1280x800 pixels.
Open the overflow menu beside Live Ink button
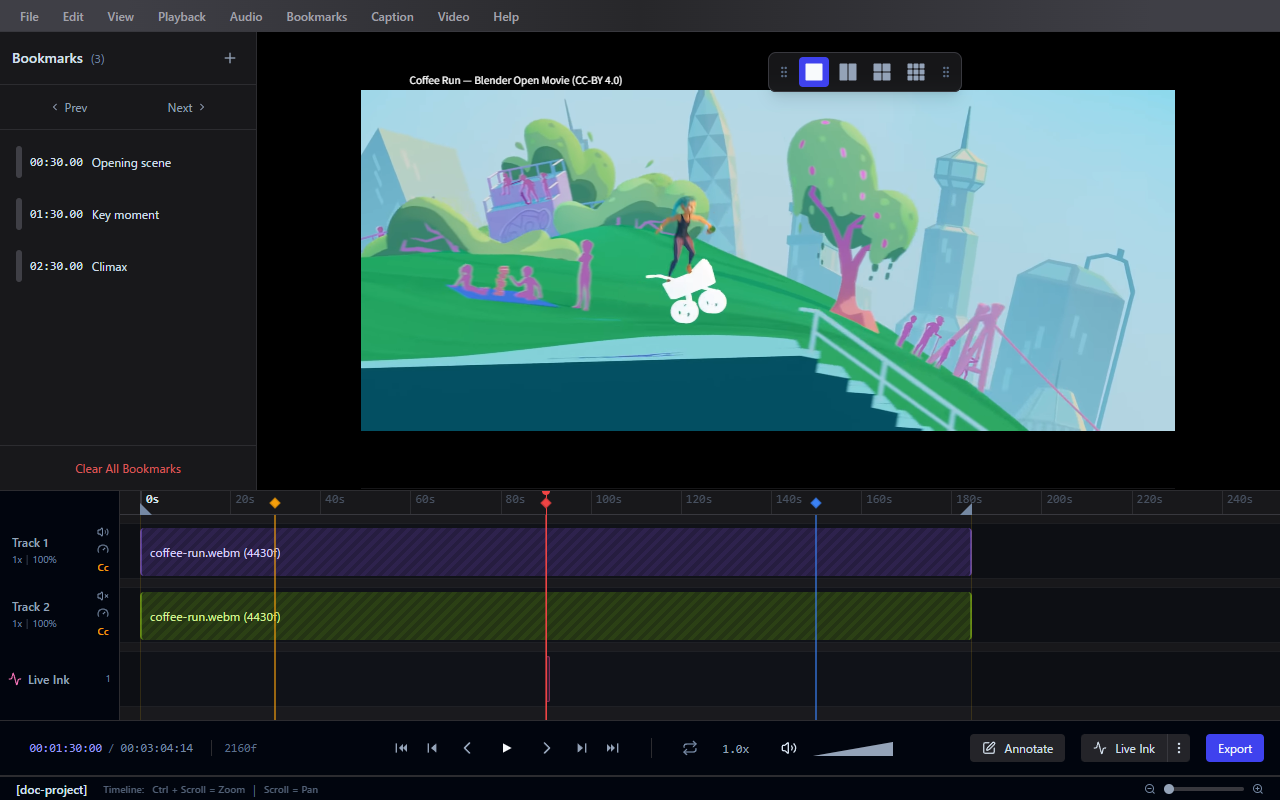click(x=1178, y=748)
